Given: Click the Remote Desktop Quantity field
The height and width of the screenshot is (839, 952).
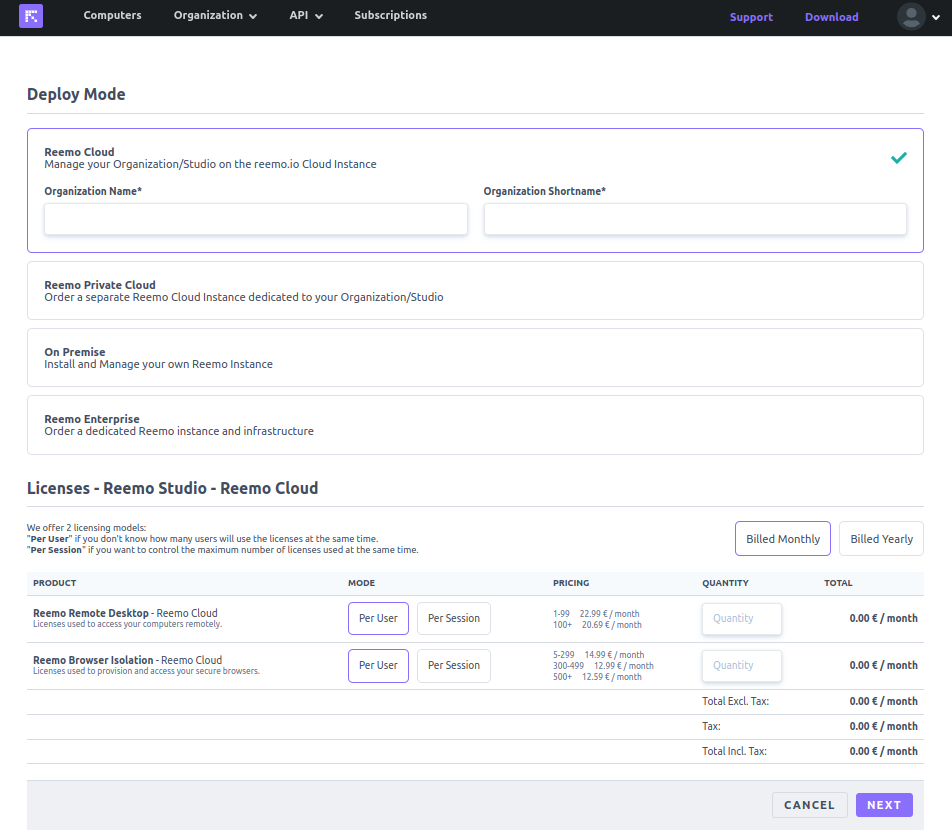Looking at the screenshot, I should (x=741, y=619).
